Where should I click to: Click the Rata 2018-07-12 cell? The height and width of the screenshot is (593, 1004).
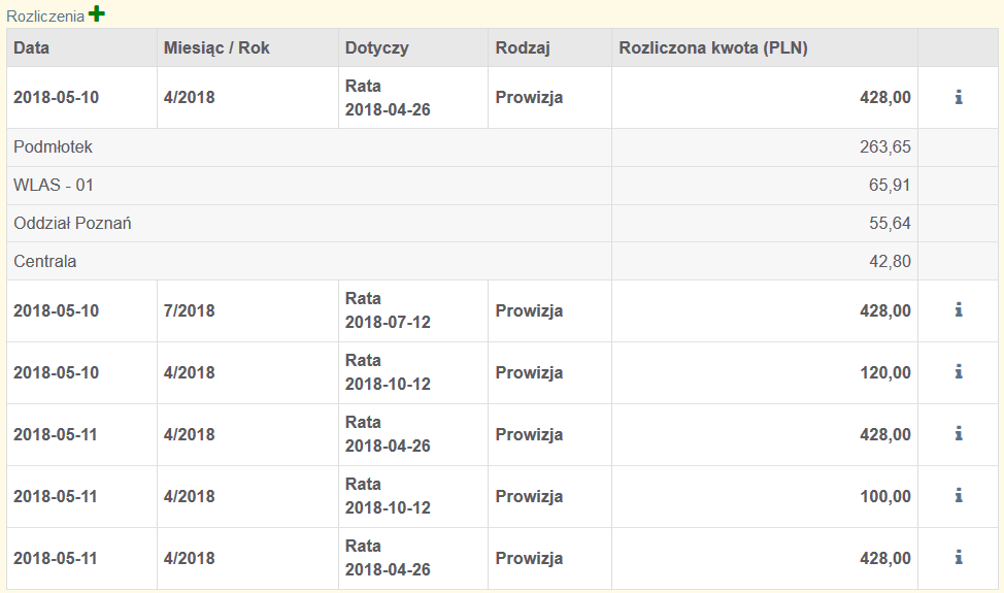tap(387, 310)
